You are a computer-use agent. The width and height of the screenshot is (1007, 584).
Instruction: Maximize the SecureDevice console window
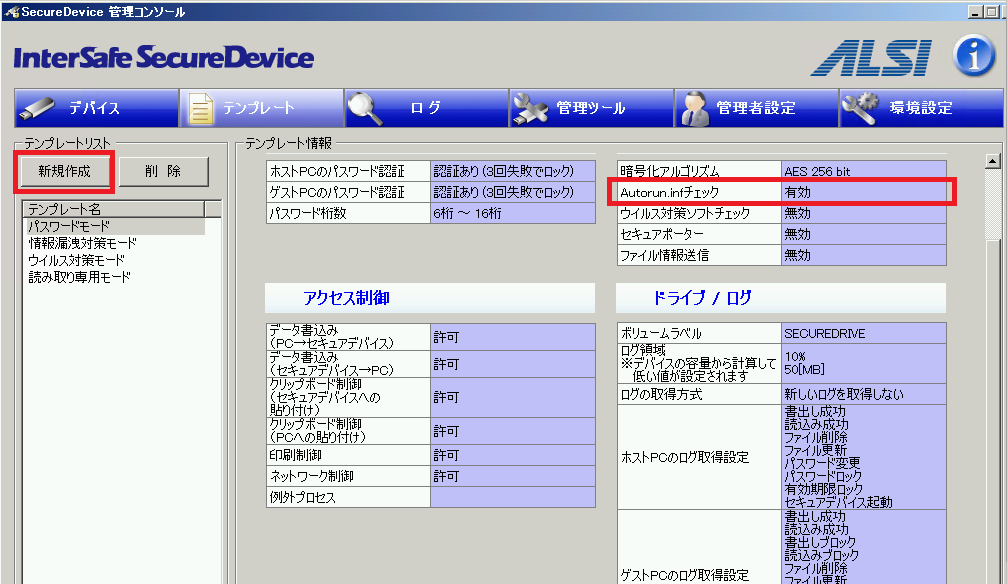tap(991, 12)
